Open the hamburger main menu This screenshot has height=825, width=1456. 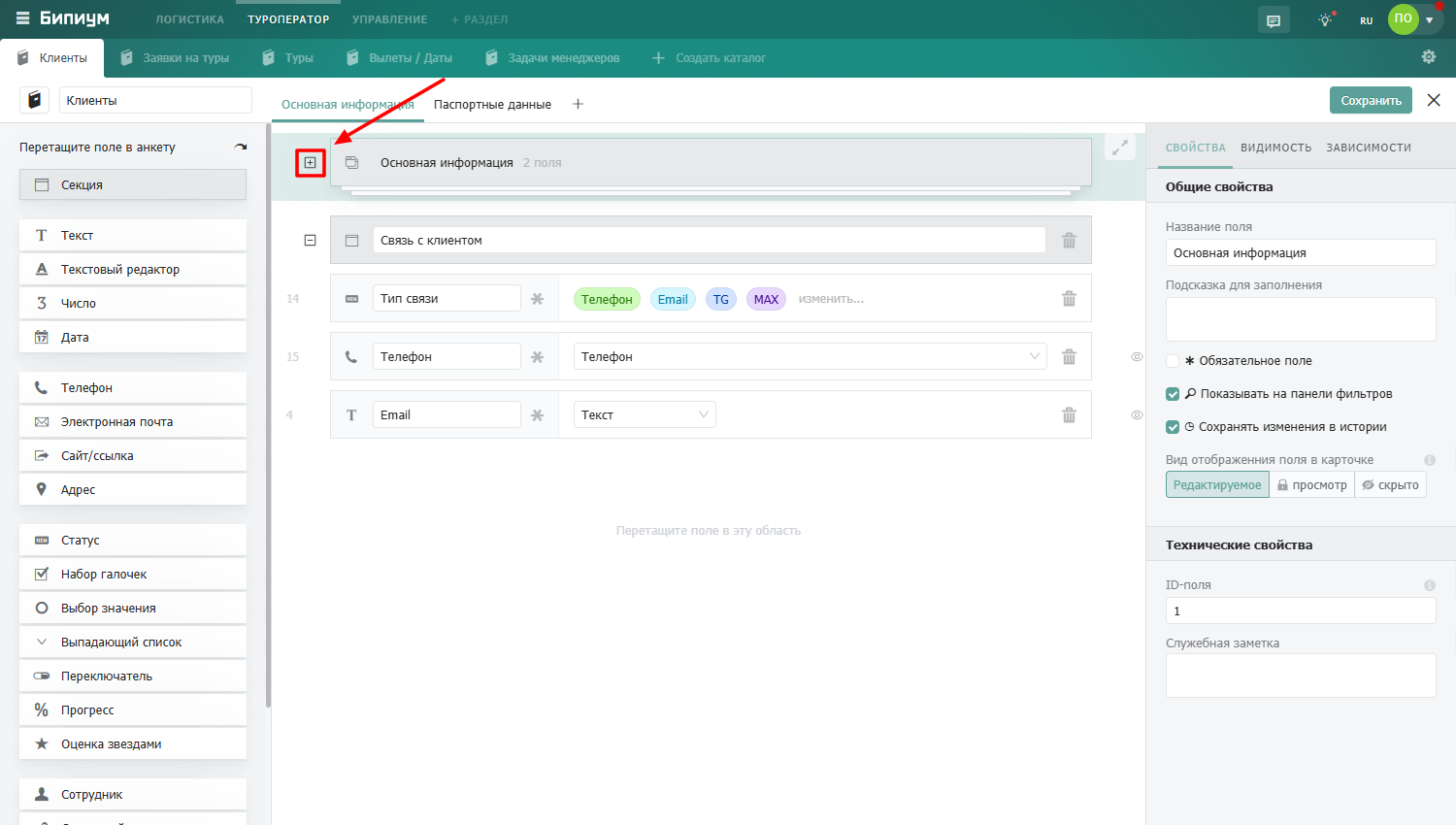point(22,18)
